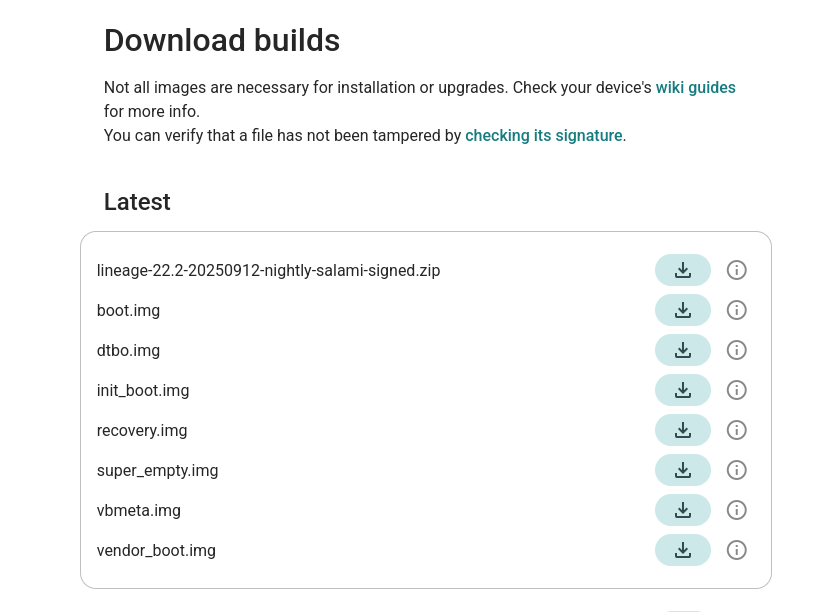Download boot.img file
The image size is (837, 612).
coord(683,310)
